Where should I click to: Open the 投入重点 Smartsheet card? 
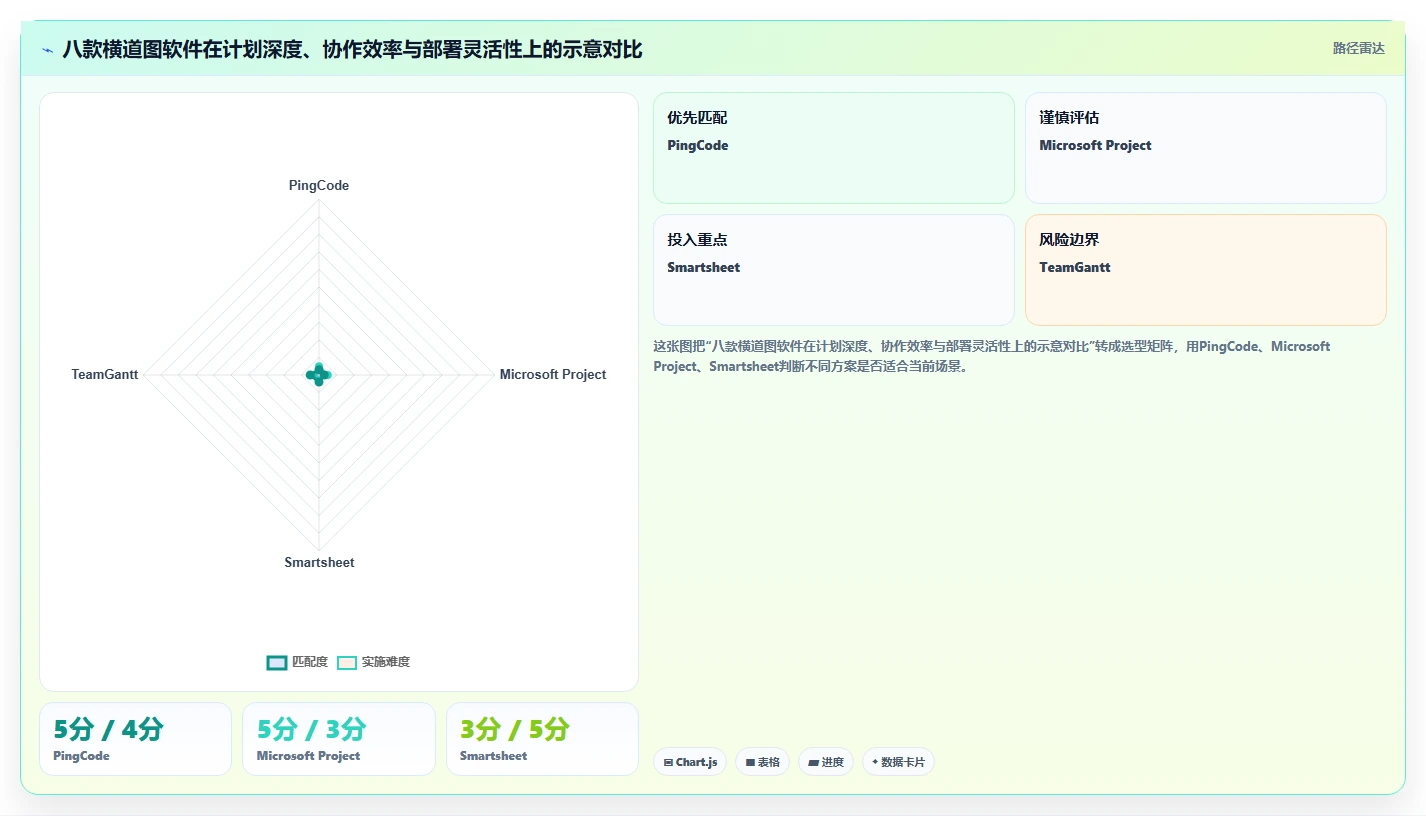[834, 270]
